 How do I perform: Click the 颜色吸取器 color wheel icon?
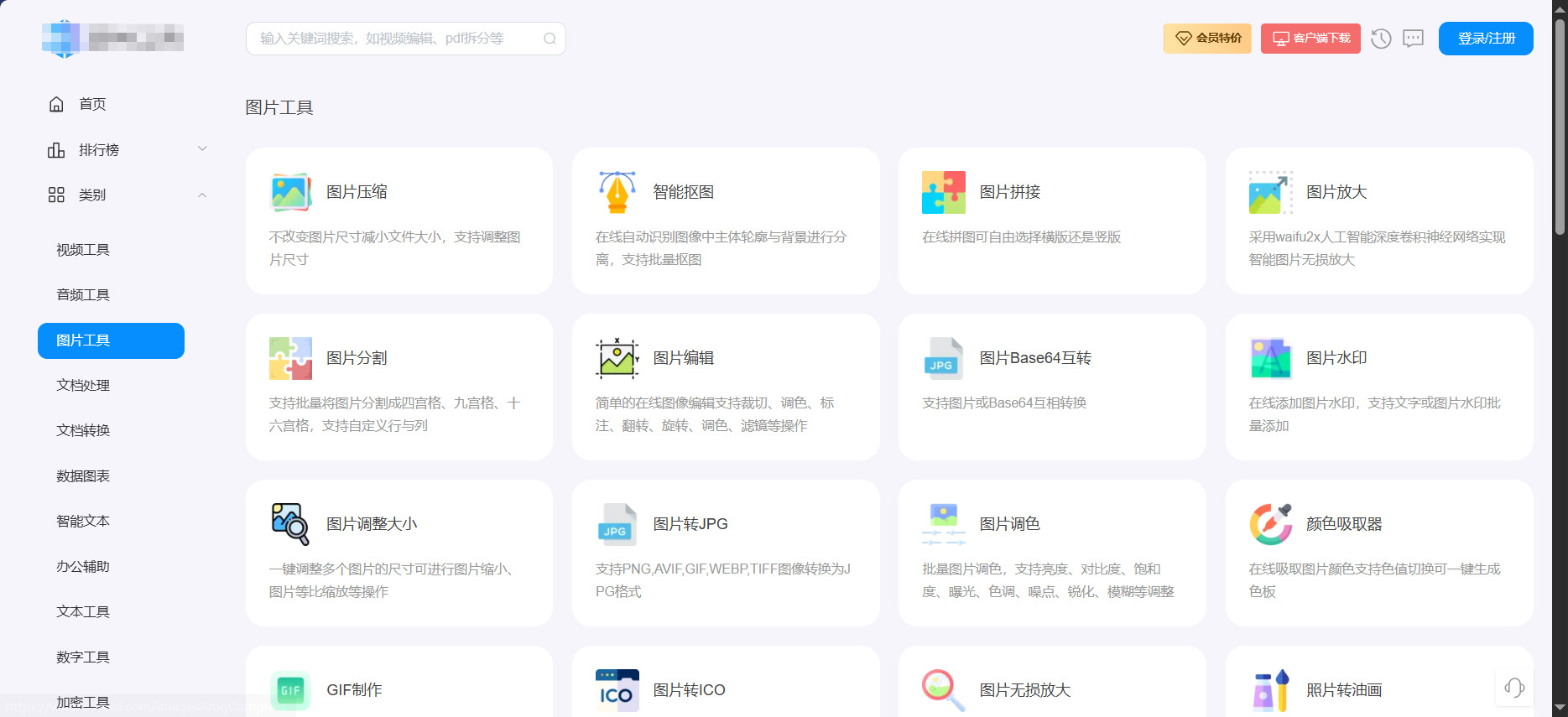tap(1270, 524)
